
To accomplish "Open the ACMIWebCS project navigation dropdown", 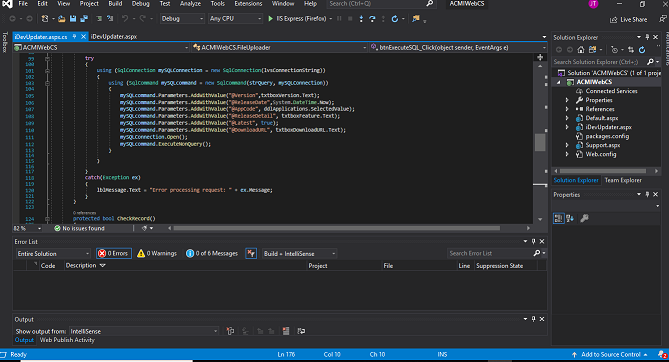I will click(101, 47).
